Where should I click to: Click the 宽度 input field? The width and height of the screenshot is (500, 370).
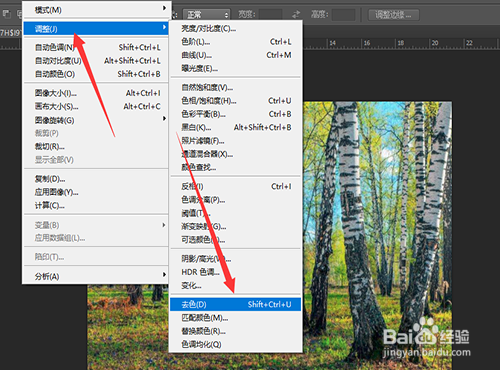[x=270, y=15]
